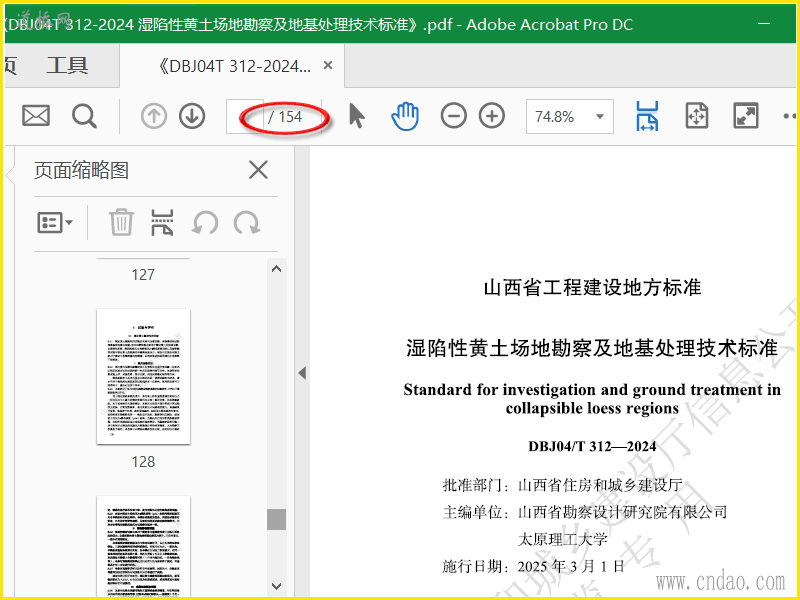This screenshot has height=600, width=800.
Task: Click the text 太原理工大学
Action: tap(563, 539)
